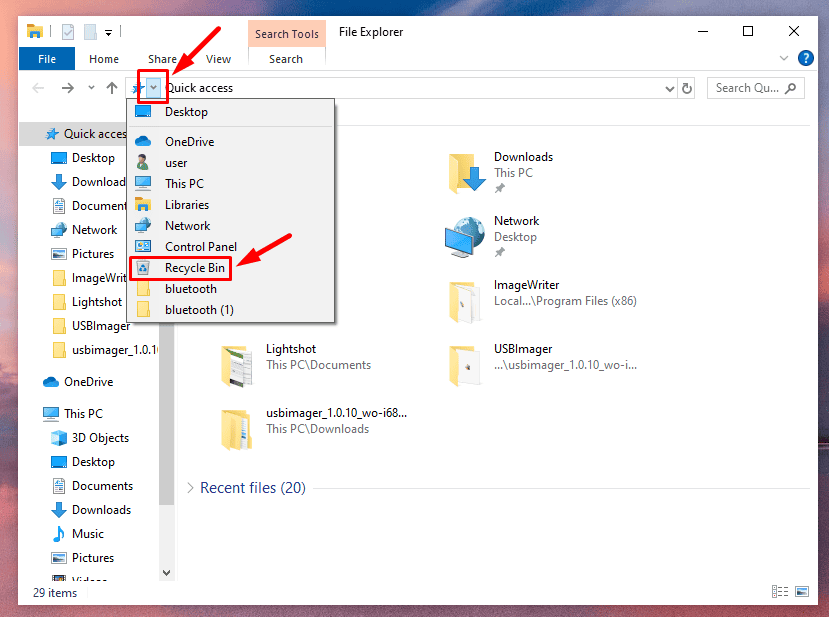This screenshot has height=617, width=829.
Task: Click the Refresh button beside address bar
Action: pos(687,88)
